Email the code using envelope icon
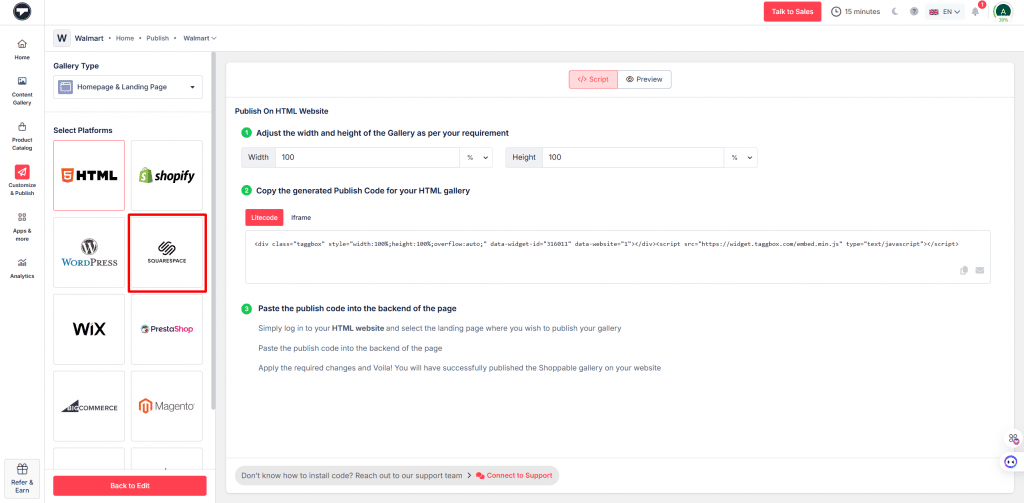Image resolution: width=1024 pixels, height=503 pixels. pyautogui.click(x=979, y=270)
